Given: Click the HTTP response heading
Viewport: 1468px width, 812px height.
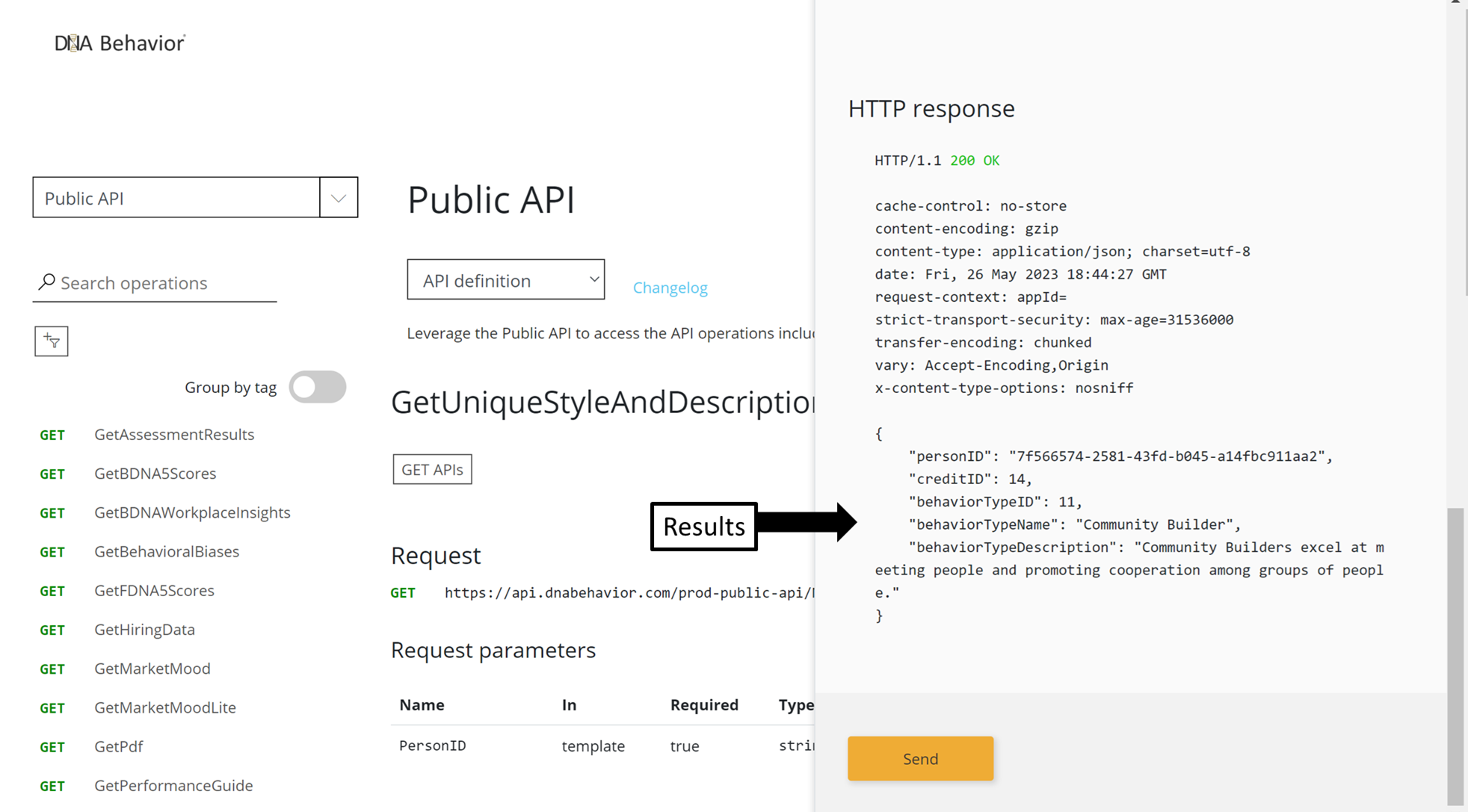Looking at the screenshot, I should [931, 109].
